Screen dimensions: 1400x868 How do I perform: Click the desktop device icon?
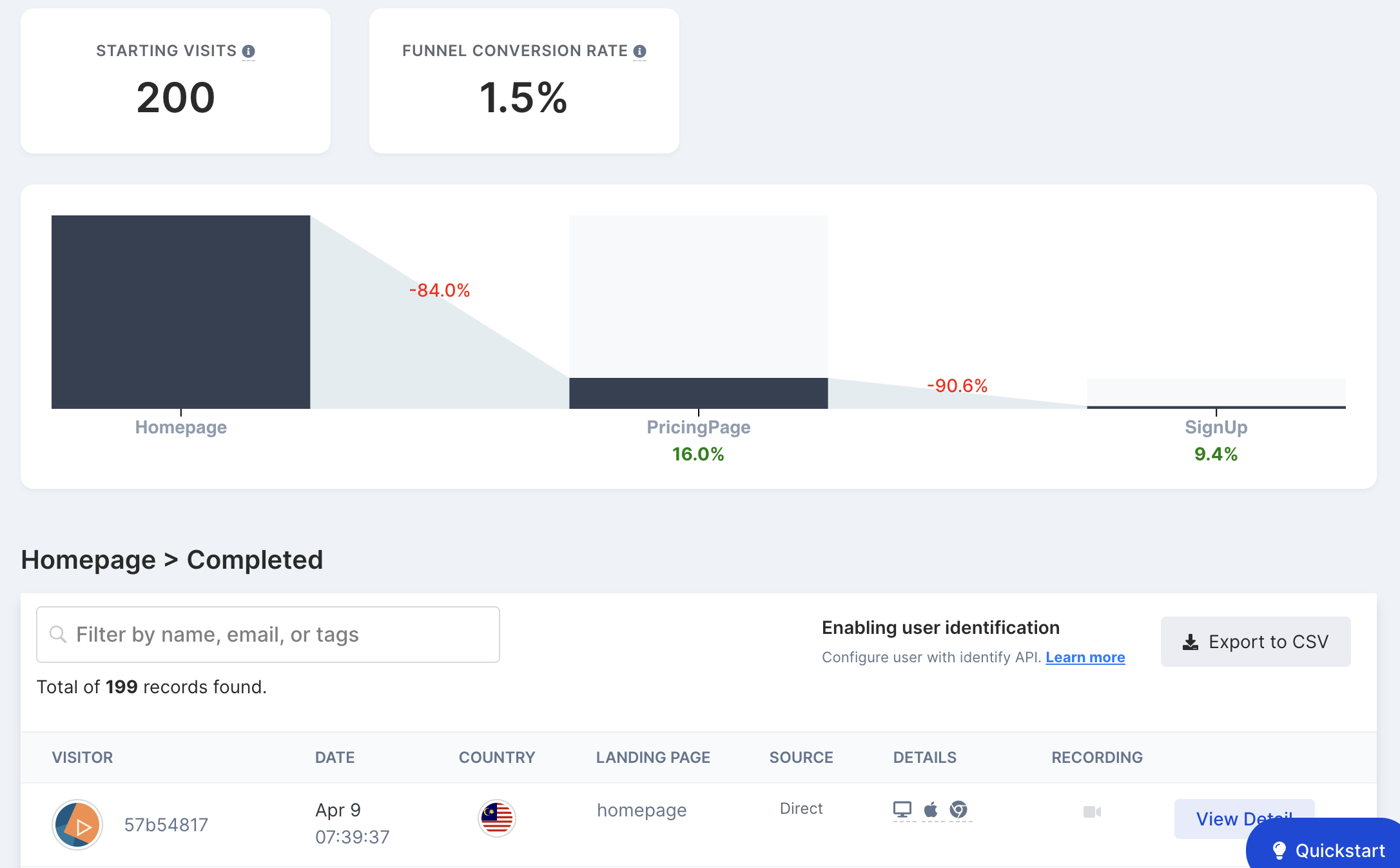tap(902, 809)
